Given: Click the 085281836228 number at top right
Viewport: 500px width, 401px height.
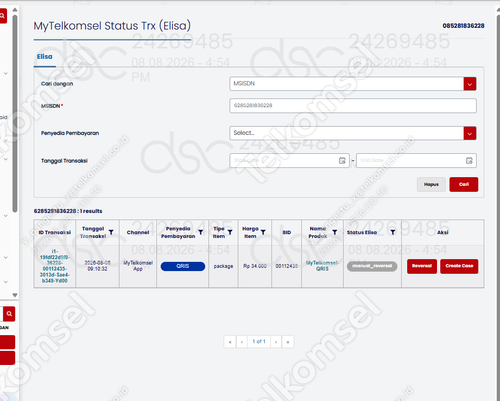Looking at the screenshot, I should (x=463, y=26).
